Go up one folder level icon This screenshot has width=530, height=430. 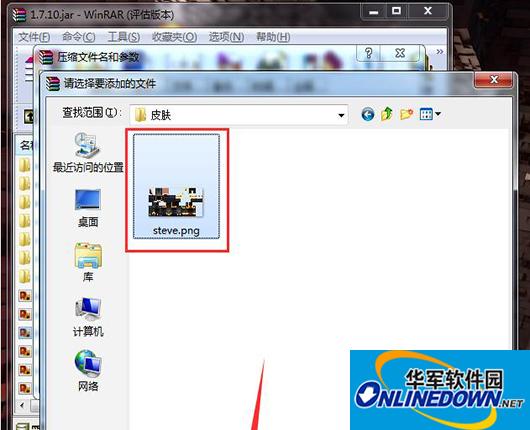[x=387, y=114]
